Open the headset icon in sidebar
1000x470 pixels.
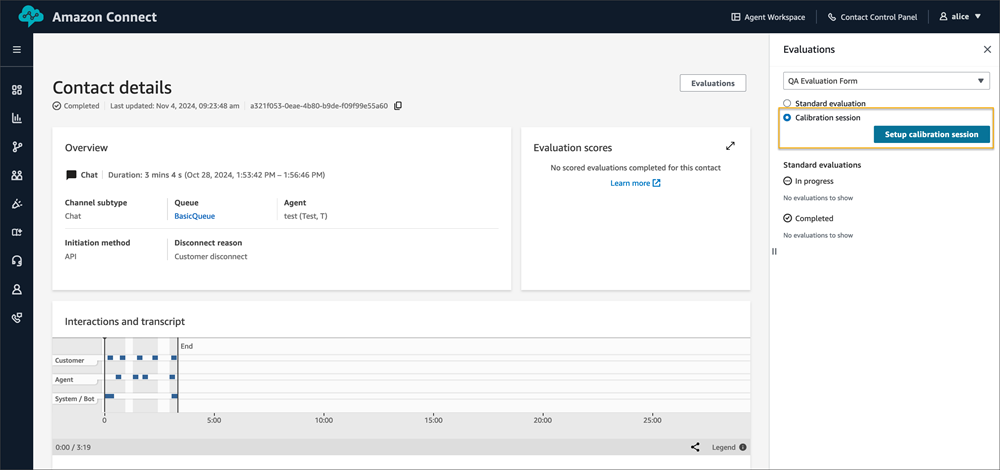point(17,261)
